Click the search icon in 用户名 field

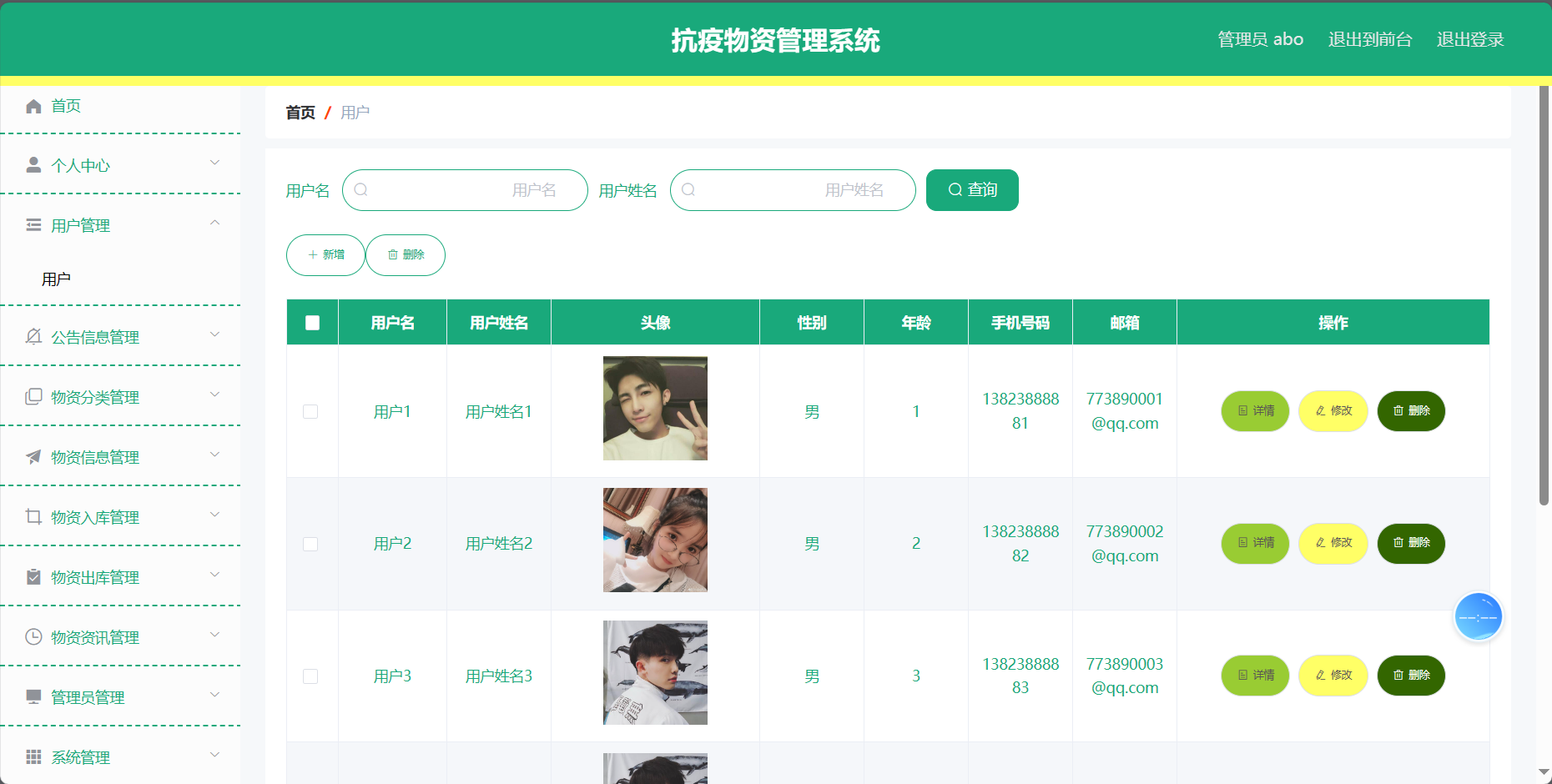[x=361, y=190]
